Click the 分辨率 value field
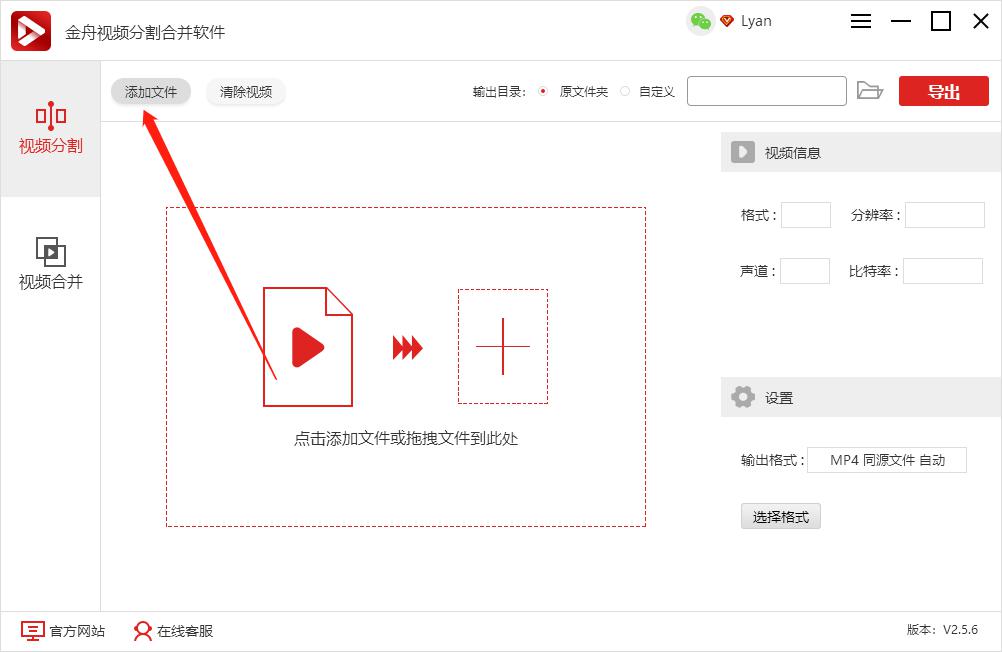1002x652 pixels. point(944,215)
